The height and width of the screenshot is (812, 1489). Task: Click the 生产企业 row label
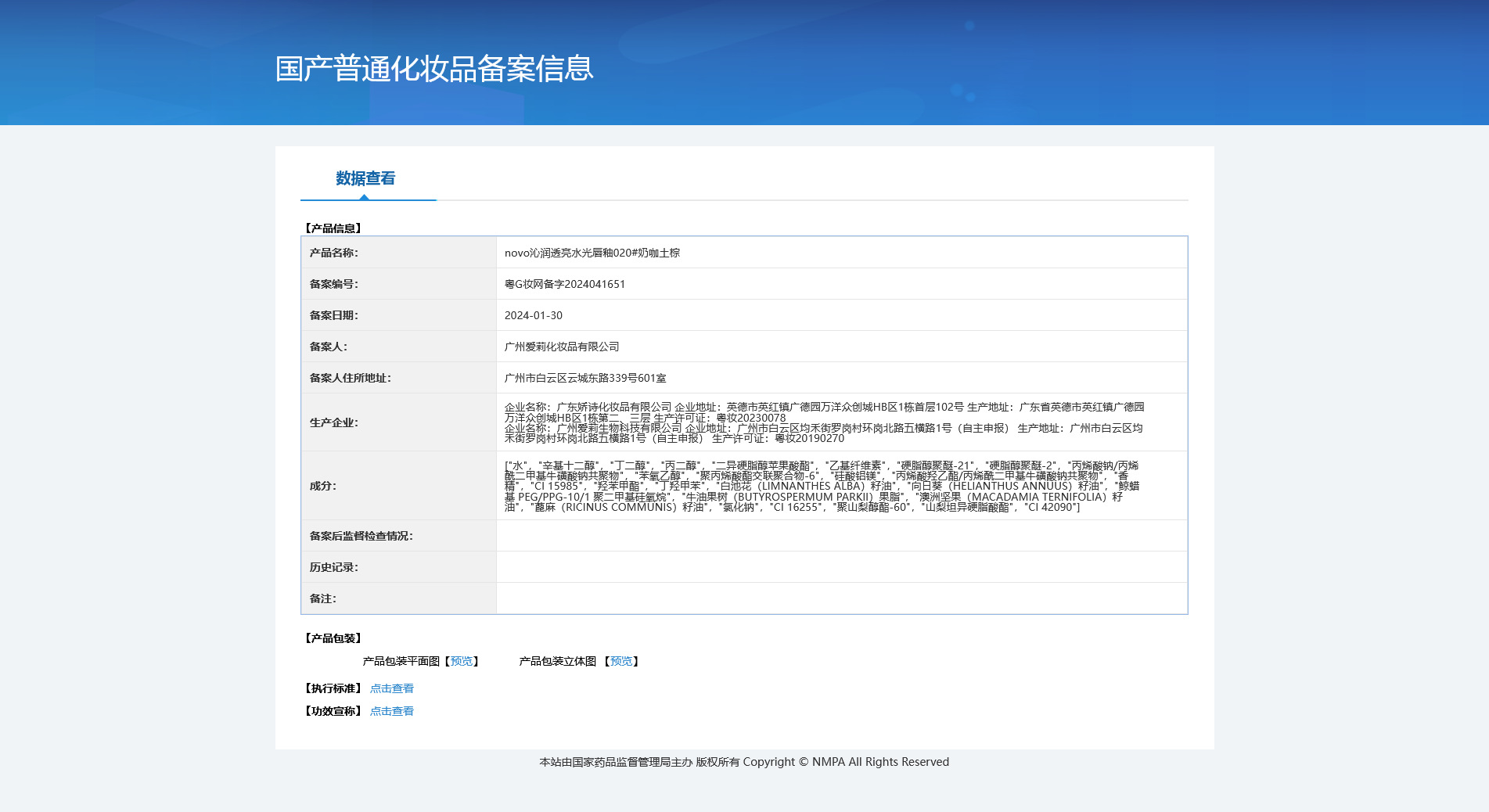(334, 422)
